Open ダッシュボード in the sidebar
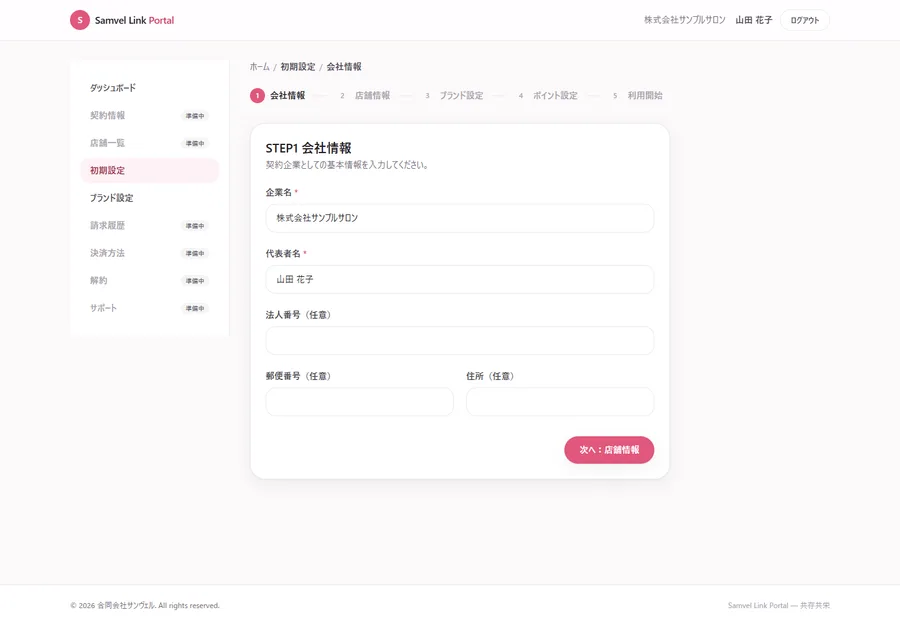Image resolution: width=900 pixels, height=625 pixels. pos(150,88)
